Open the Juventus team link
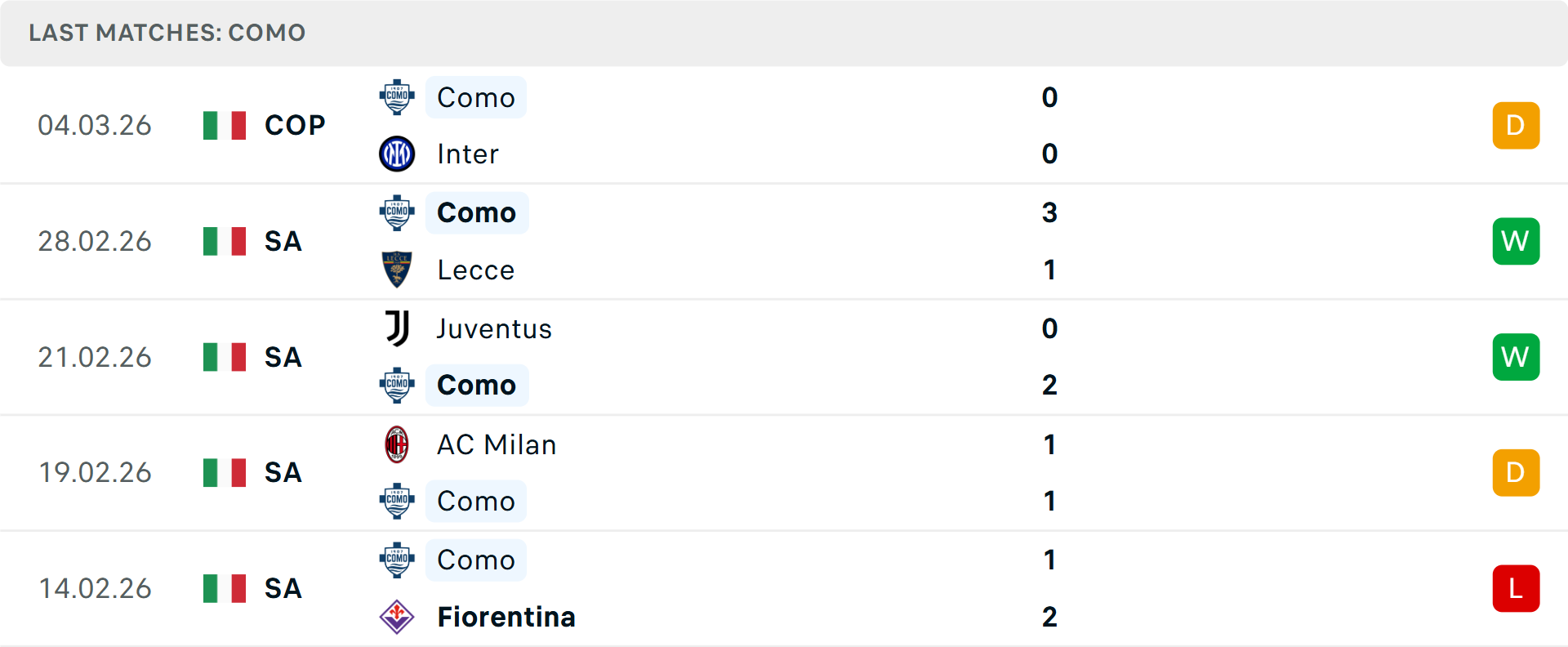The image size is (1568, 647). pyautogui.click(x=494, y=328)
